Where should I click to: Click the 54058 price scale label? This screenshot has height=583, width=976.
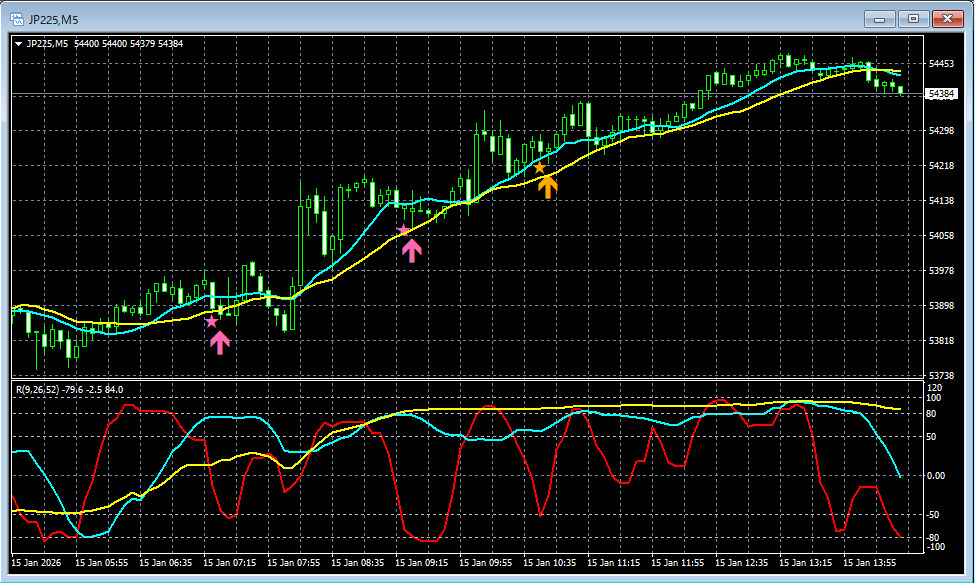click(x=941, y=236)
